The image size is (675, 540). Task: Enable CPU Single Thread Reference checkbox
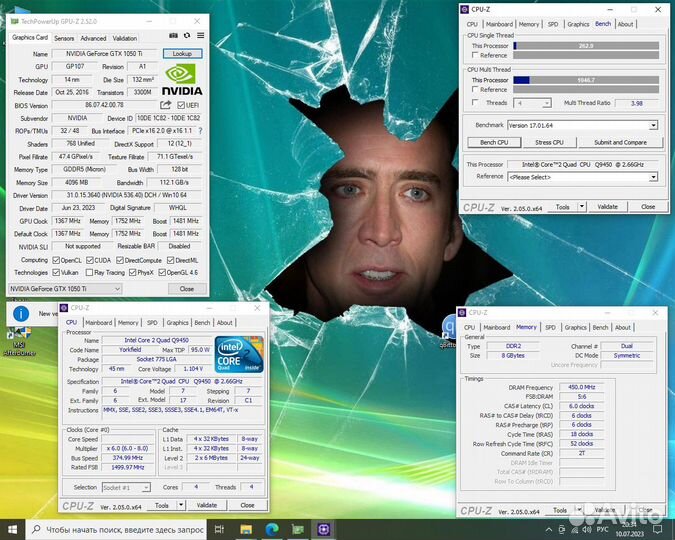point(475,55)
